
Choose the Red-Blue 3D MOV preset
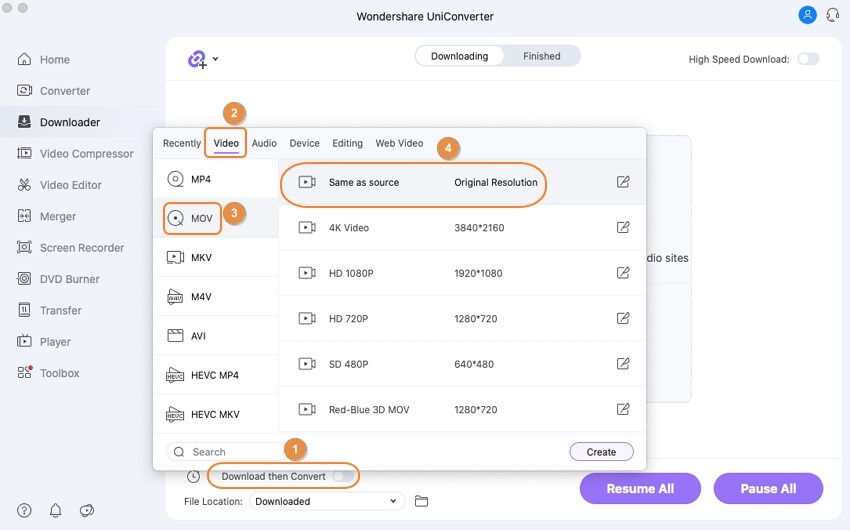pyautogui.click(x=462, y=410)
